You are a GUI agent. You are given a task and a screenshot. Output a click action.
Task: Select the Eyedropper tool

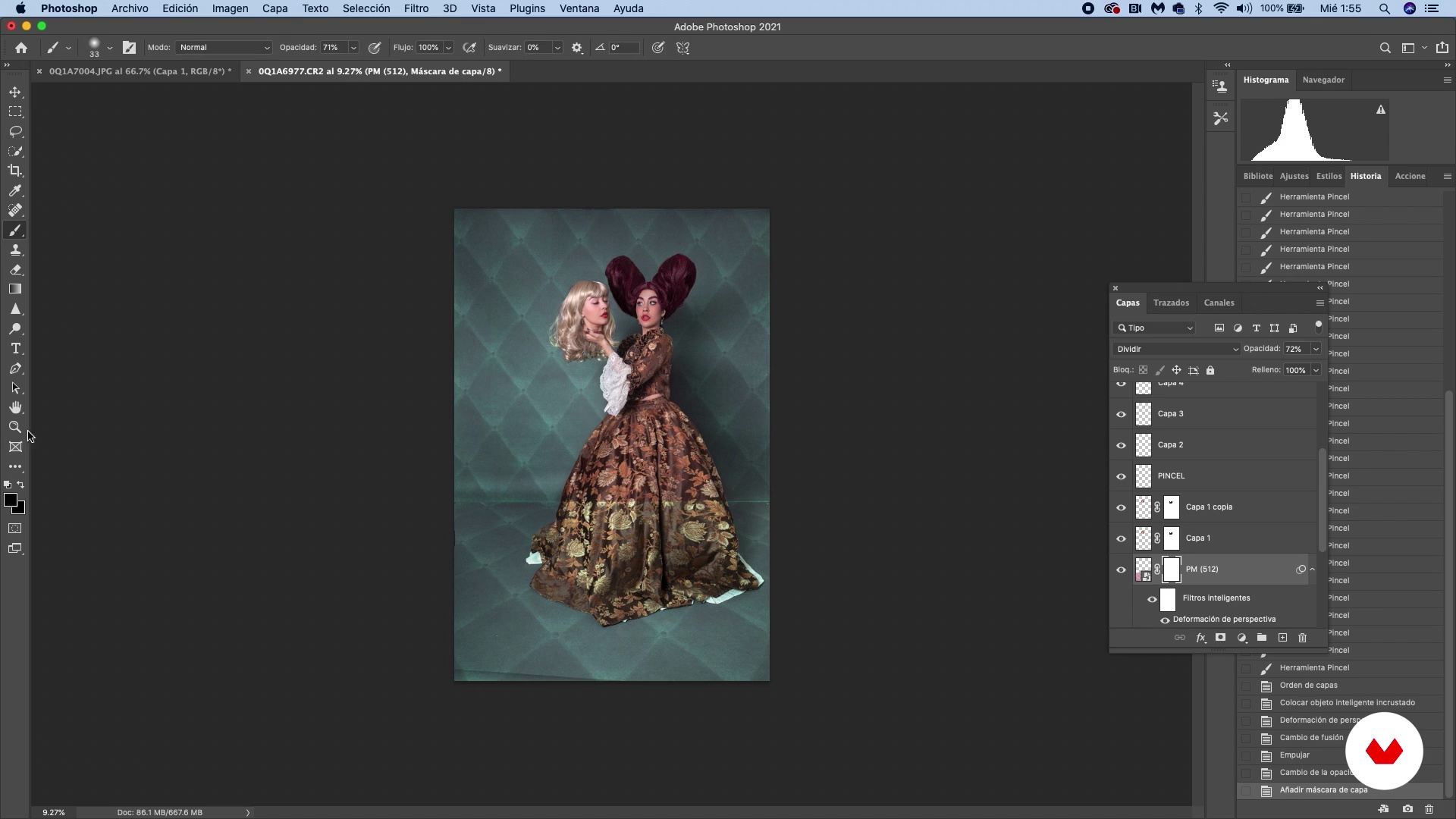(15, 190)
